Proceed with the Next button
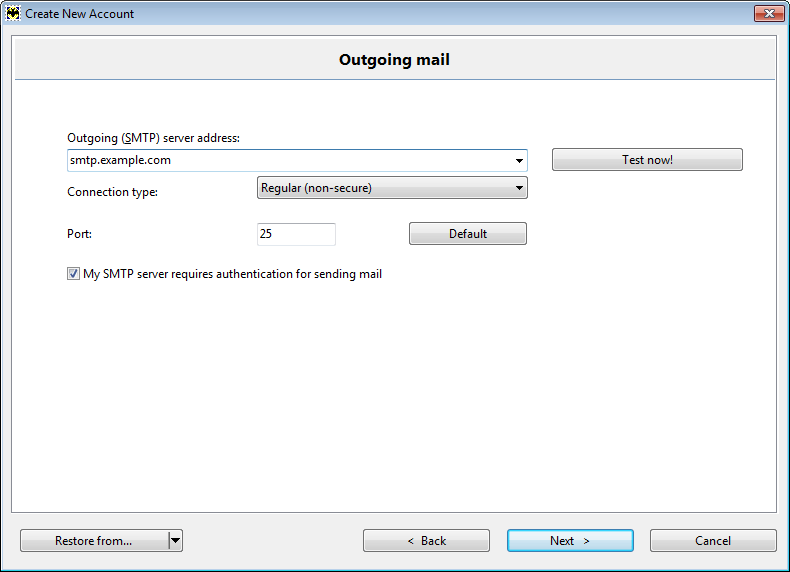Image resolution: width=790 pixels, height=572 pixels. coord(570,541)
